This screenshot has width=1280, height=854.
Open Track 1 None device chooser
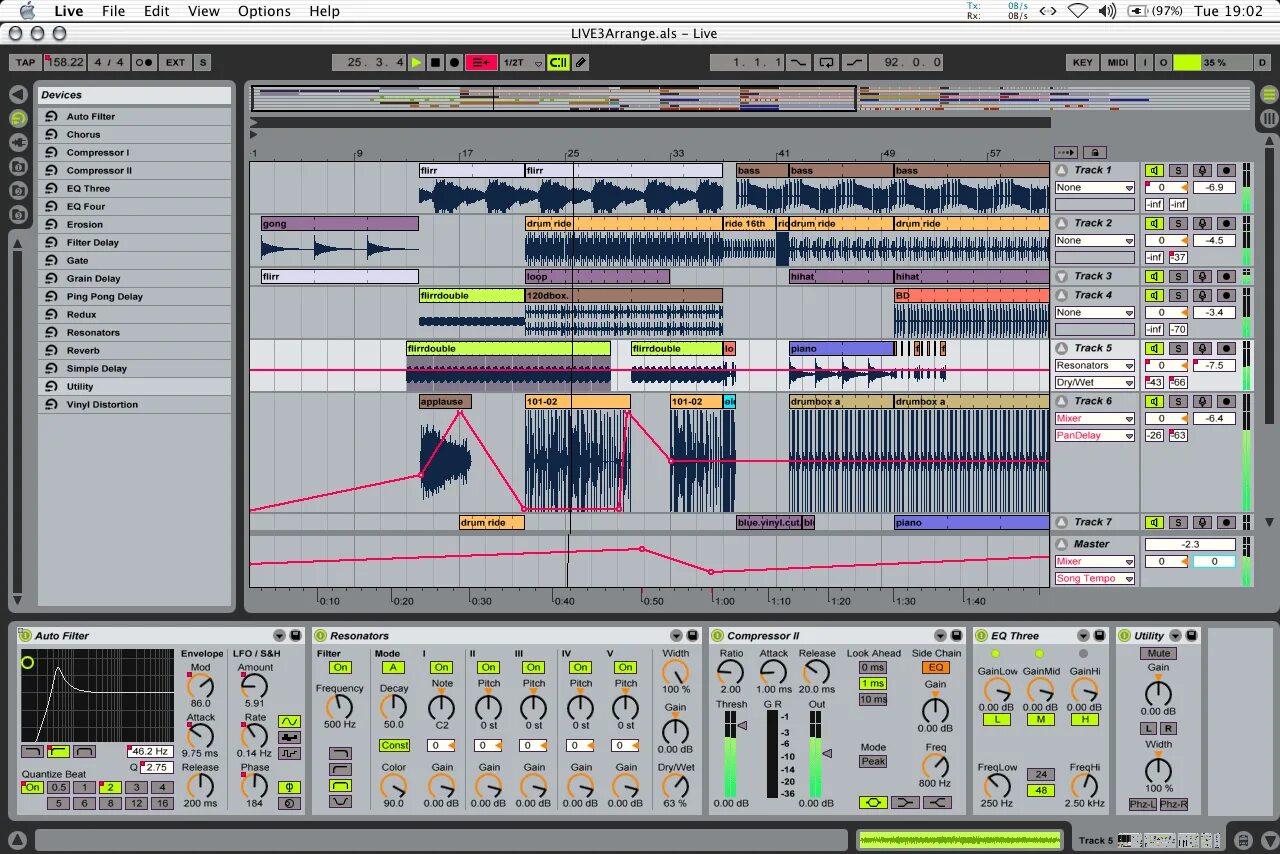click(x=1095, y=187)
